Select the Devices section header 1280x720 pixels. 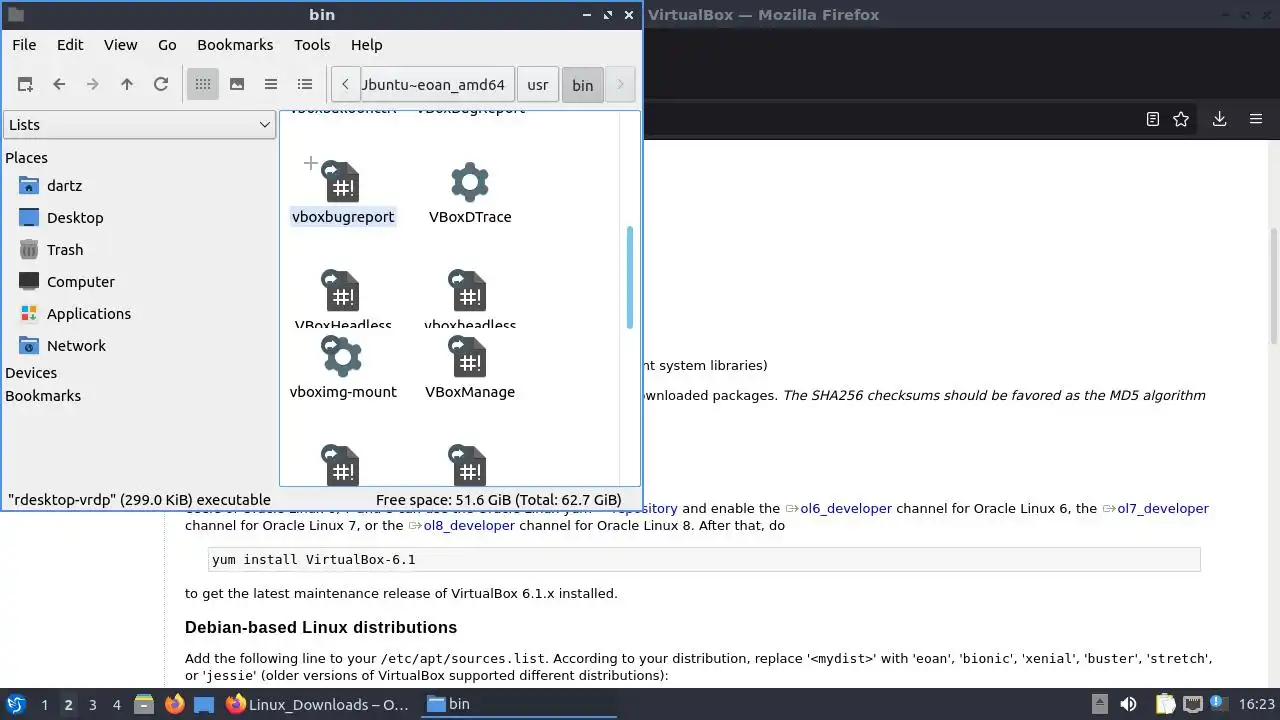pos(31,373)
